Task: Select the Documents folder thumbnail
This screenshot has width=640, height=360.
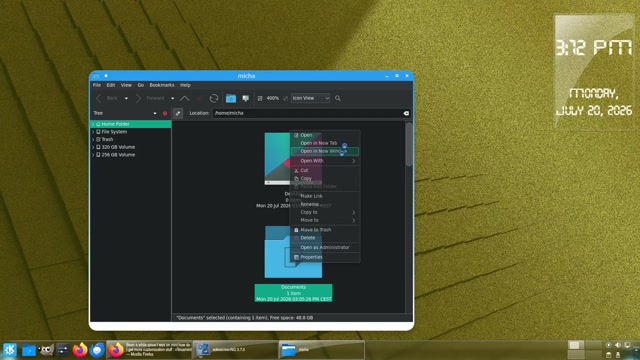Action: 293,252
